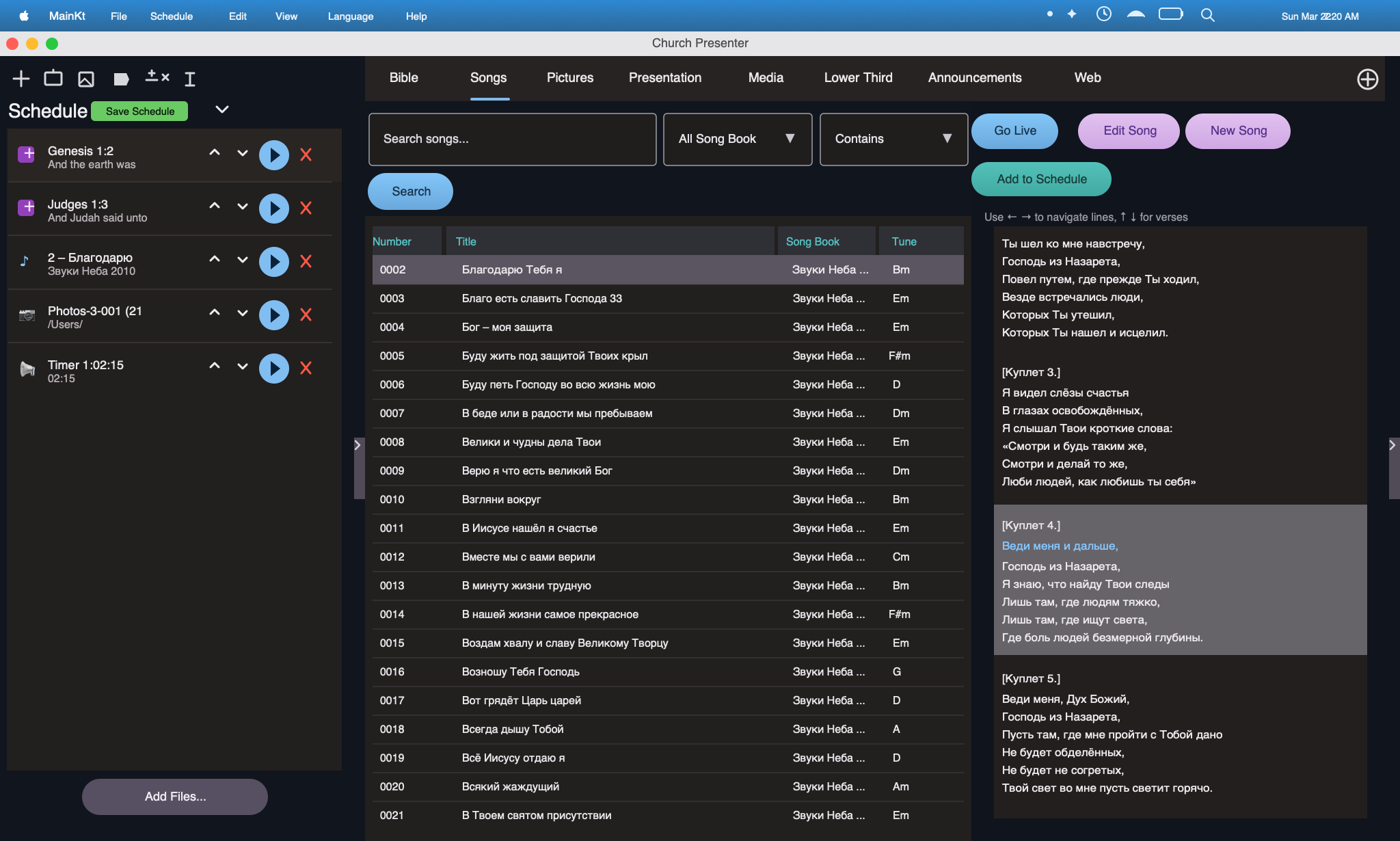
Task: Switch to the Bible tab
Action: (404, 77)
